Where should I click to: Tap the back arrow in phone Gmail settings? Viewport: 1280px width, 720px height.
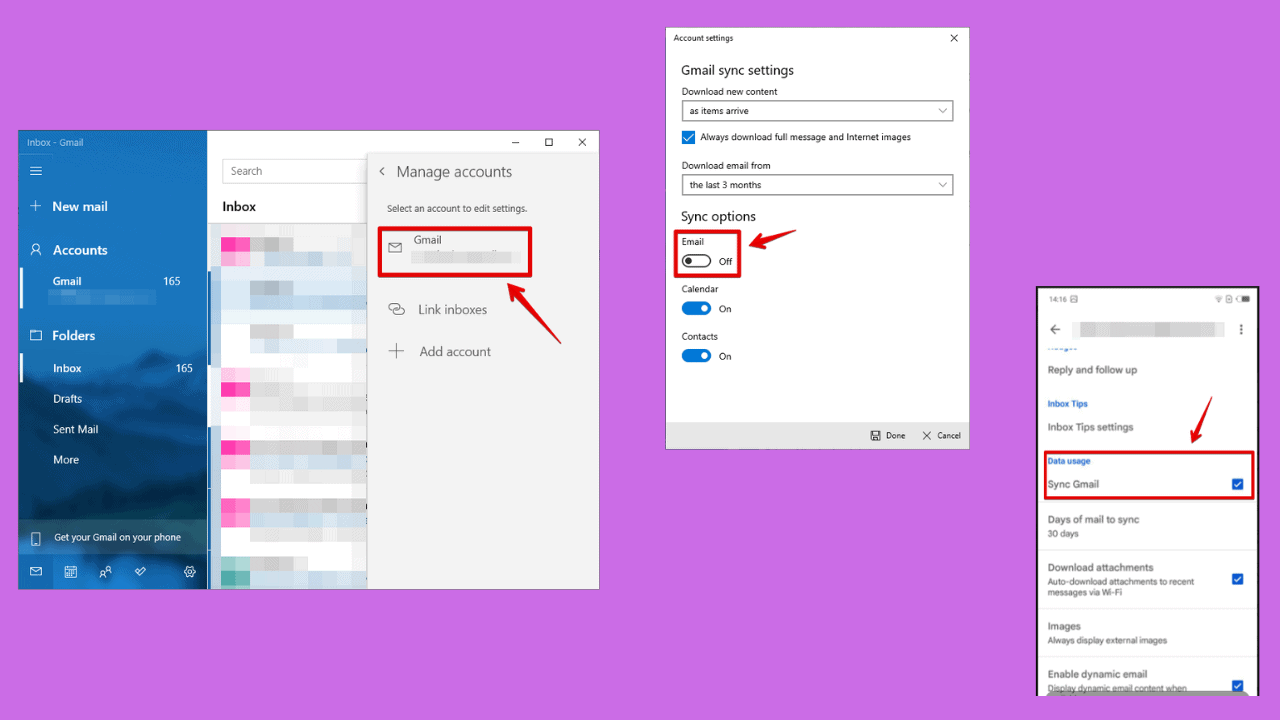tap(1055, 329)
